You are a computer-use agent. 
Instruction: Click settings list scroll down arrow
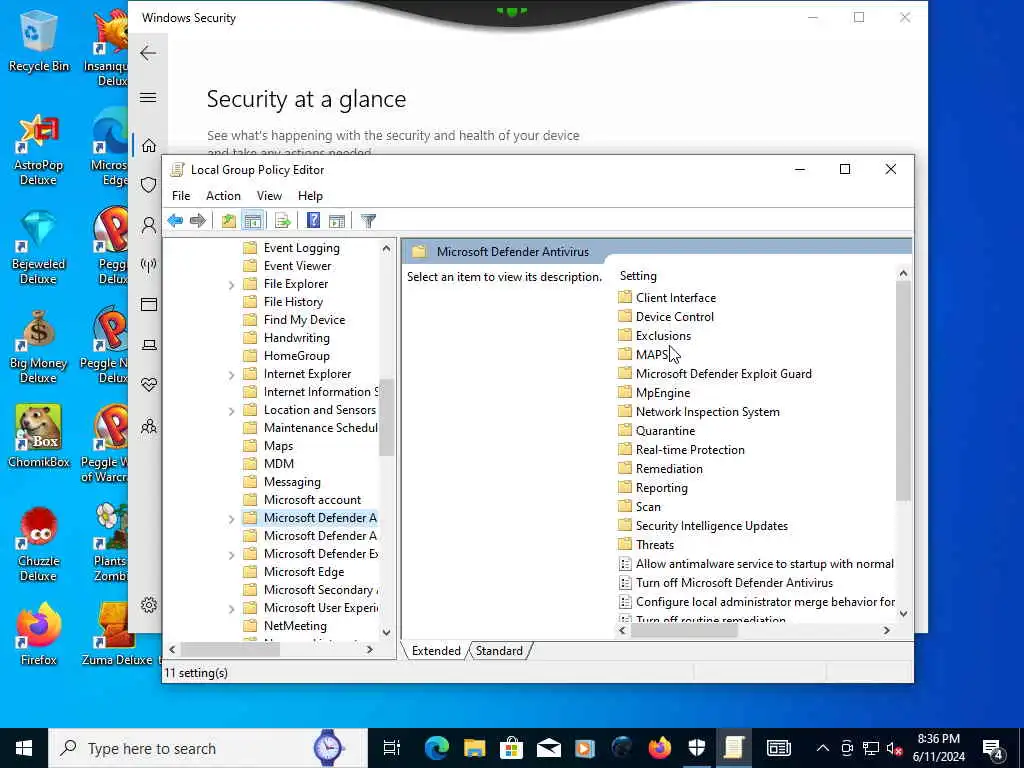903,613
